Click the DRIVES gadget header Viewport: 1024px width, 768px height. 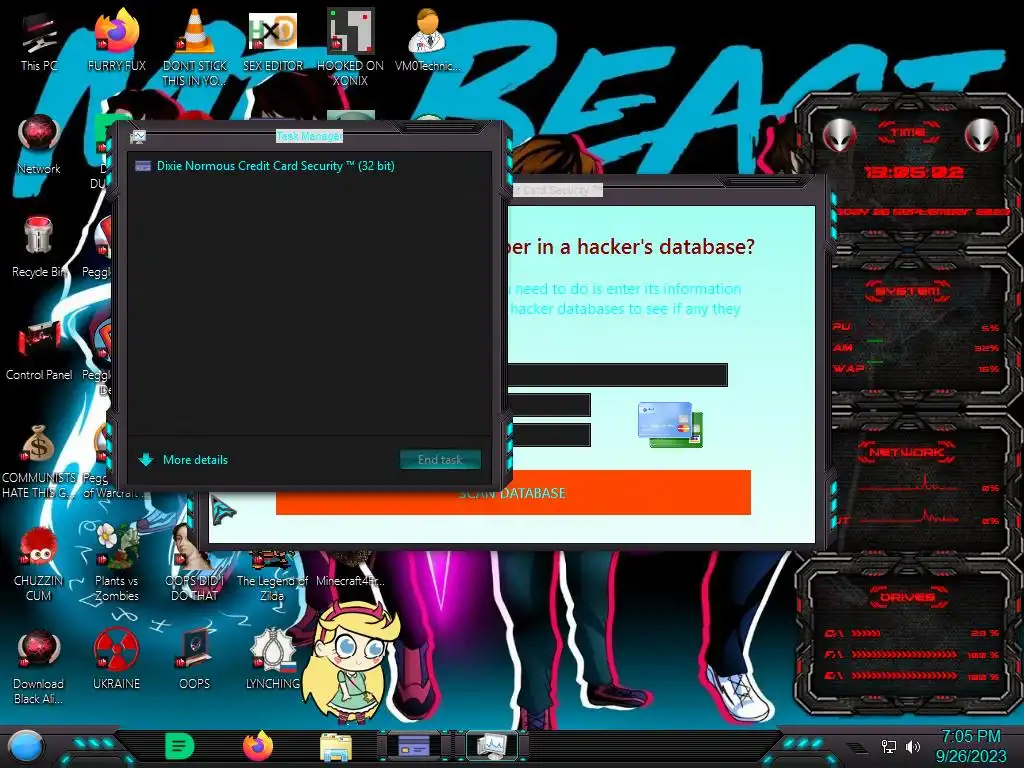908,597
